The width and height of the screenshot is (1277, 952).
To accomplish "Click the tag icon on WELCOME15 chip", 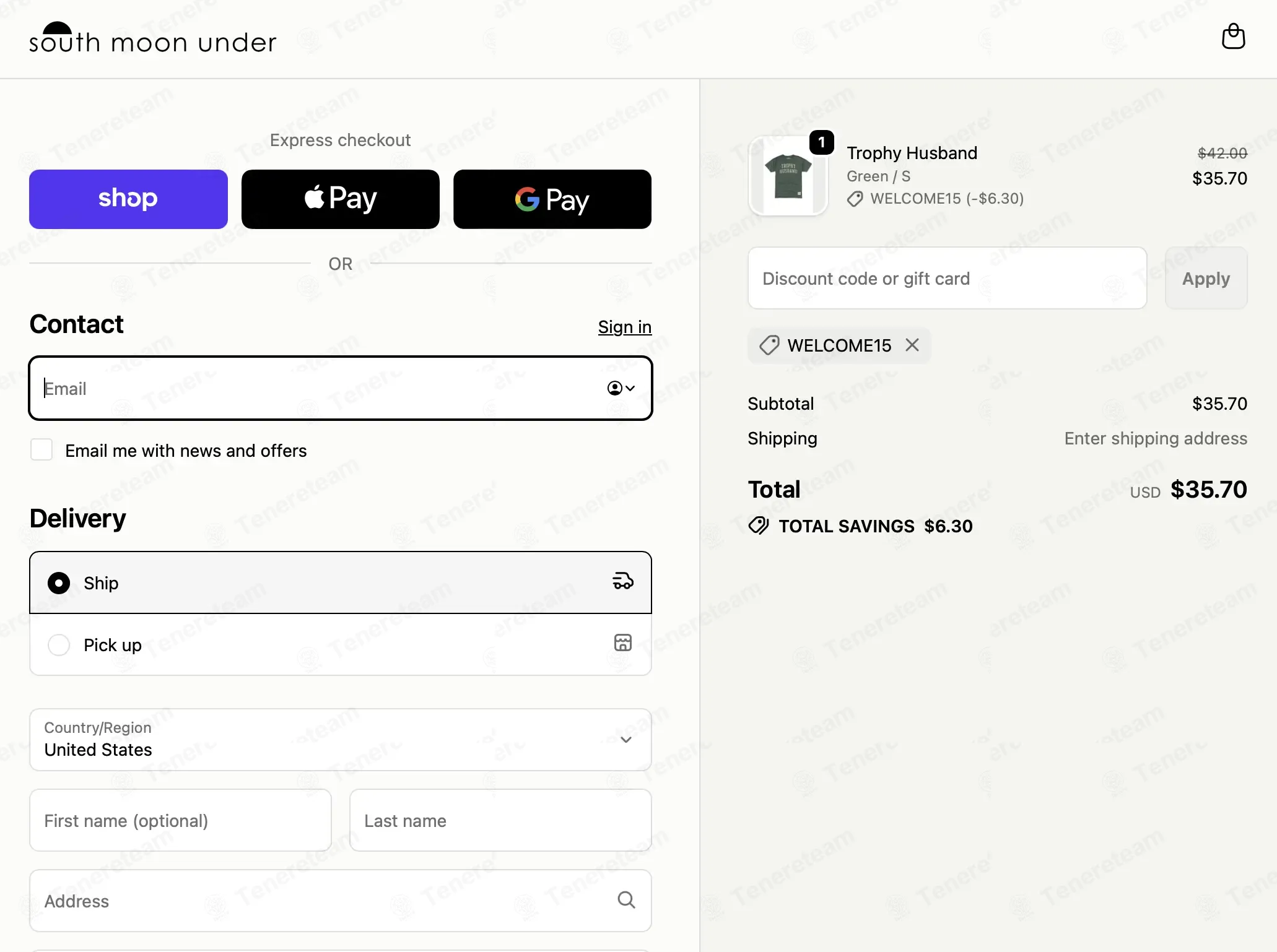I will pyautogui.click(x=769, y=345).
